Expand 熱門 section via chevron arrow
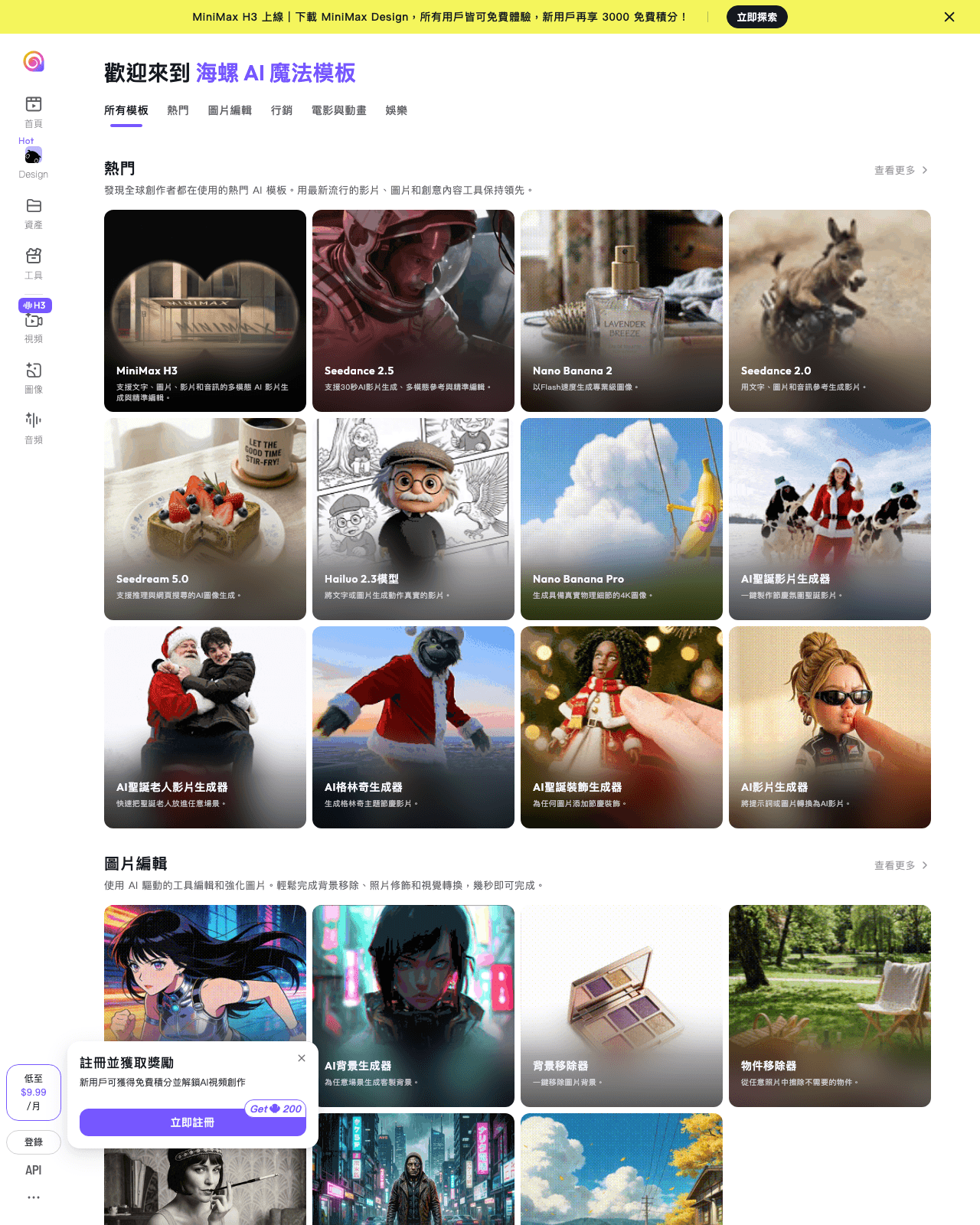Image resolution: width=980 pixels, height=1225 pixels. tap(925, 170)
